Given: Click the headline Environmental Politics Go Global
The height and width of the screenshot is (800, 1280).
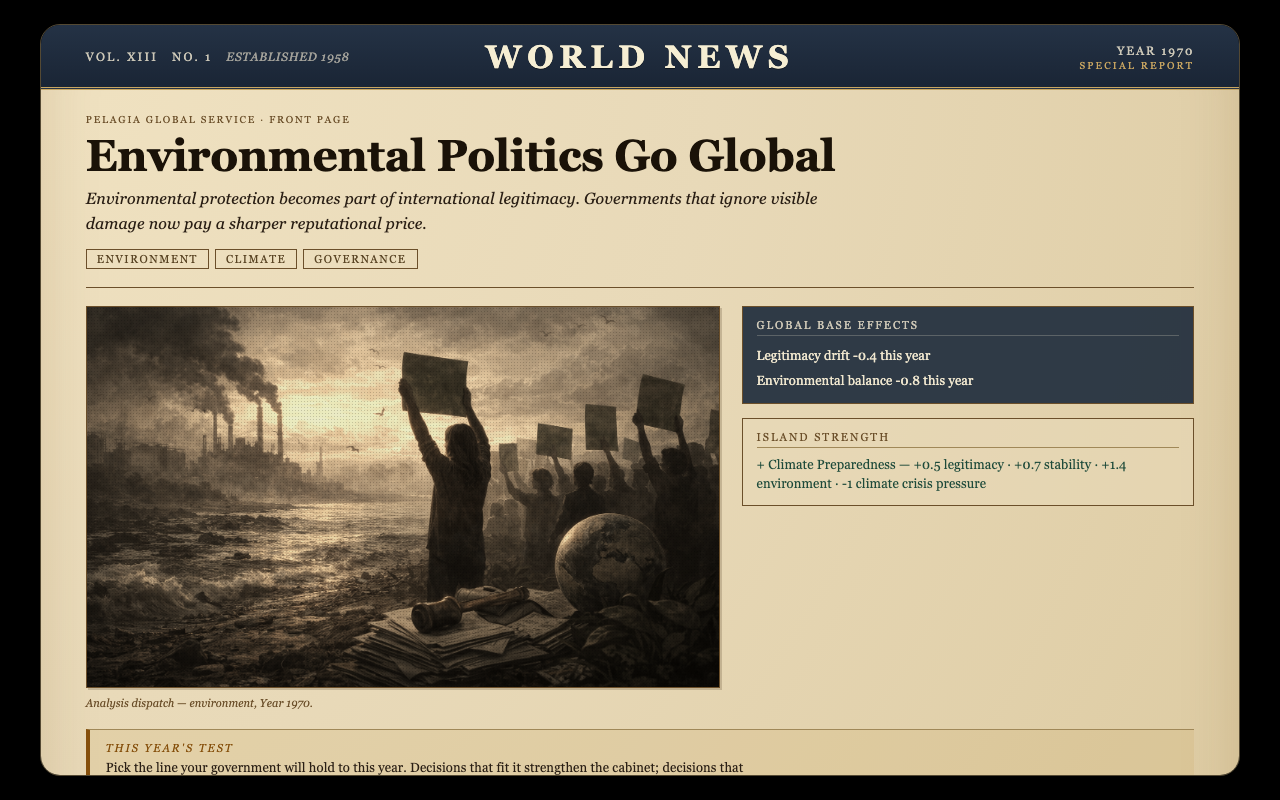Looking at the screenshot, I should [x=460, y=155].
